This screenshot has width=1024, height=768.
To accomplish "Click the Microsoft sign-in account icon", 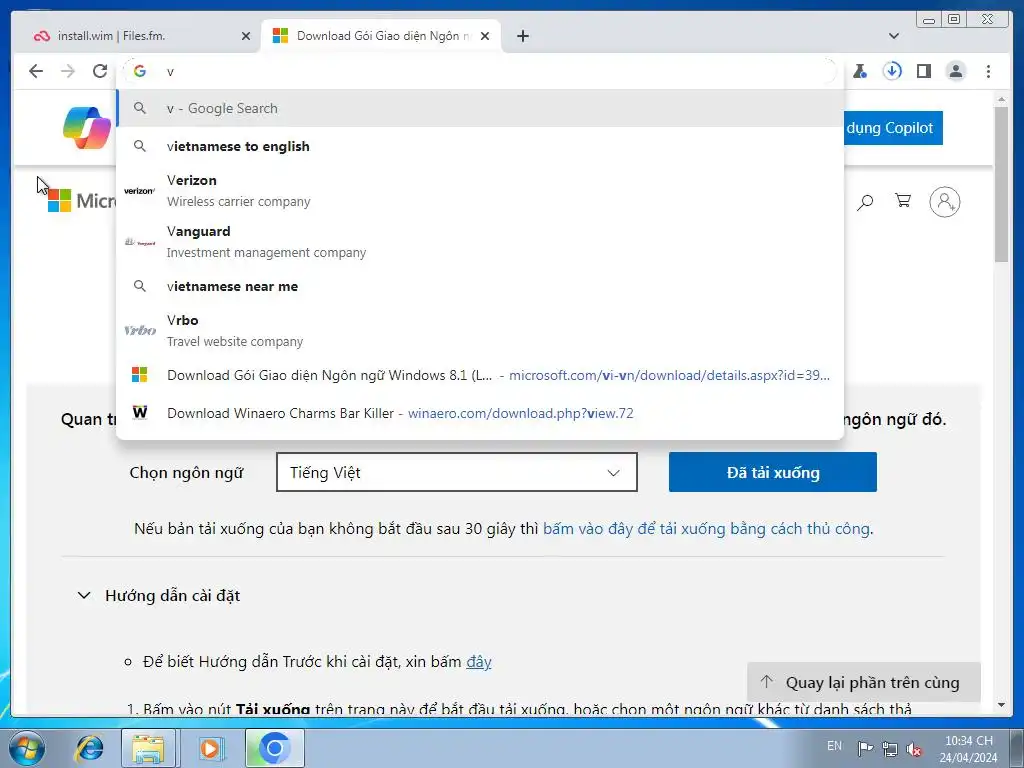I will [x=944, y=202].
